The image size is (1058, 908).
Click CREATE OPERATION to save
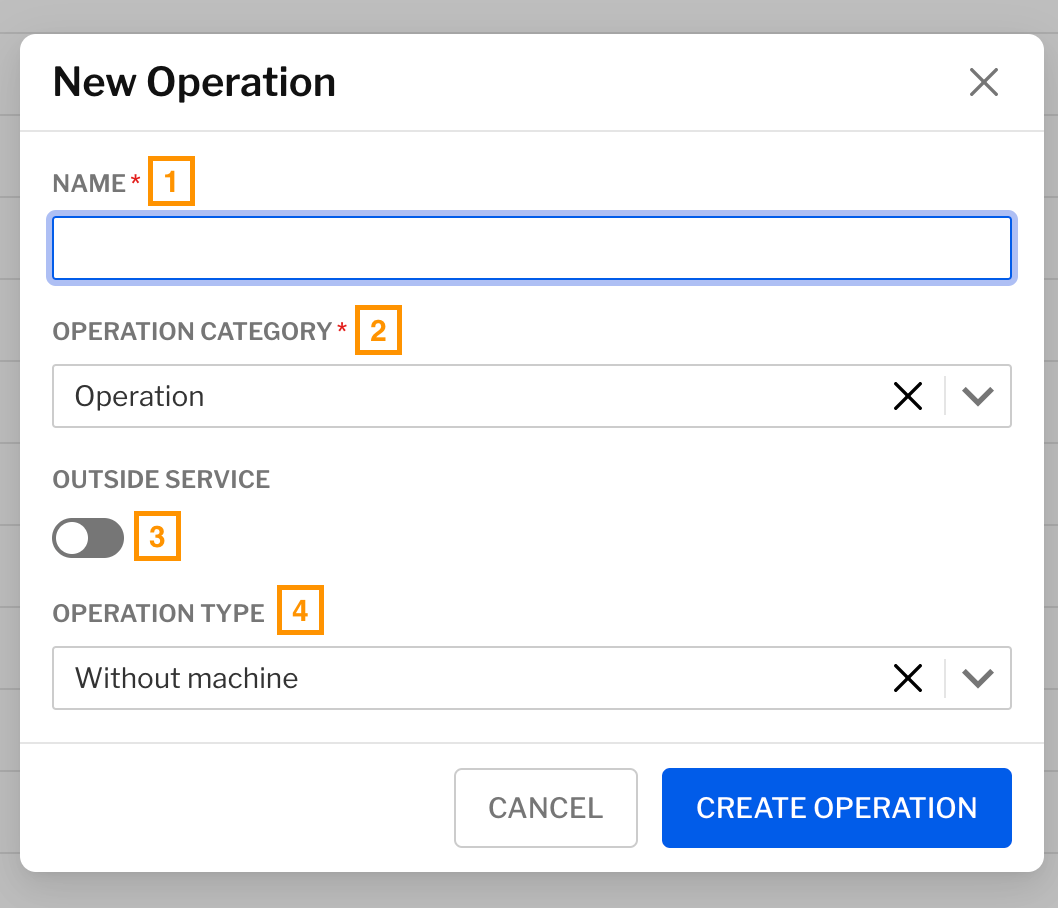(x=836, y=808)
